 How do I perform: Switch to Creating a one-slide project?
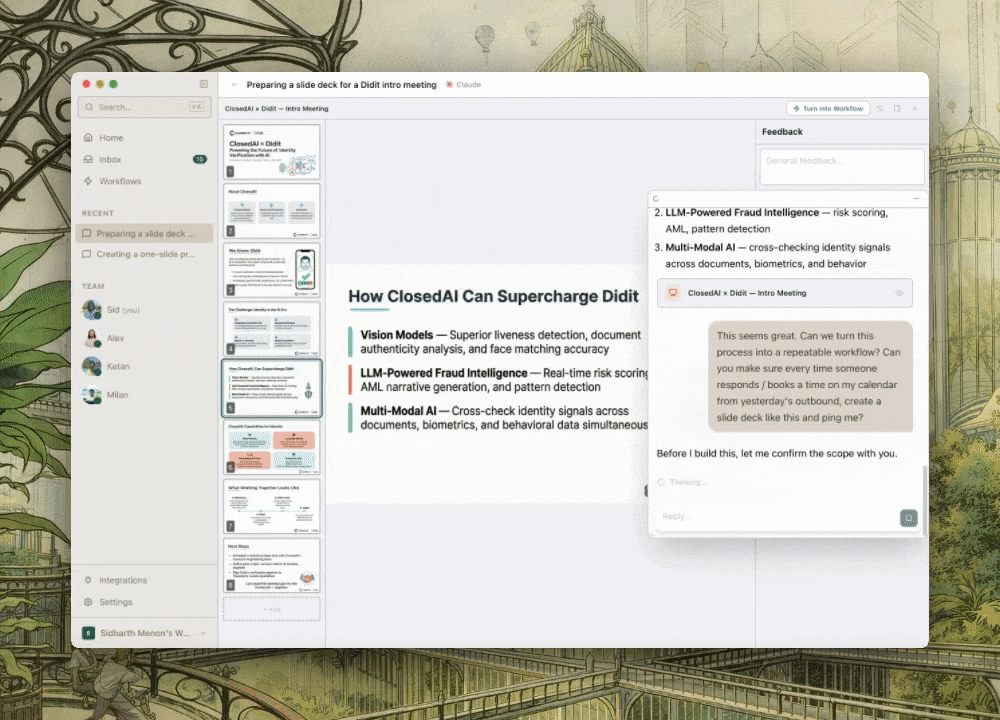point(140,254)
